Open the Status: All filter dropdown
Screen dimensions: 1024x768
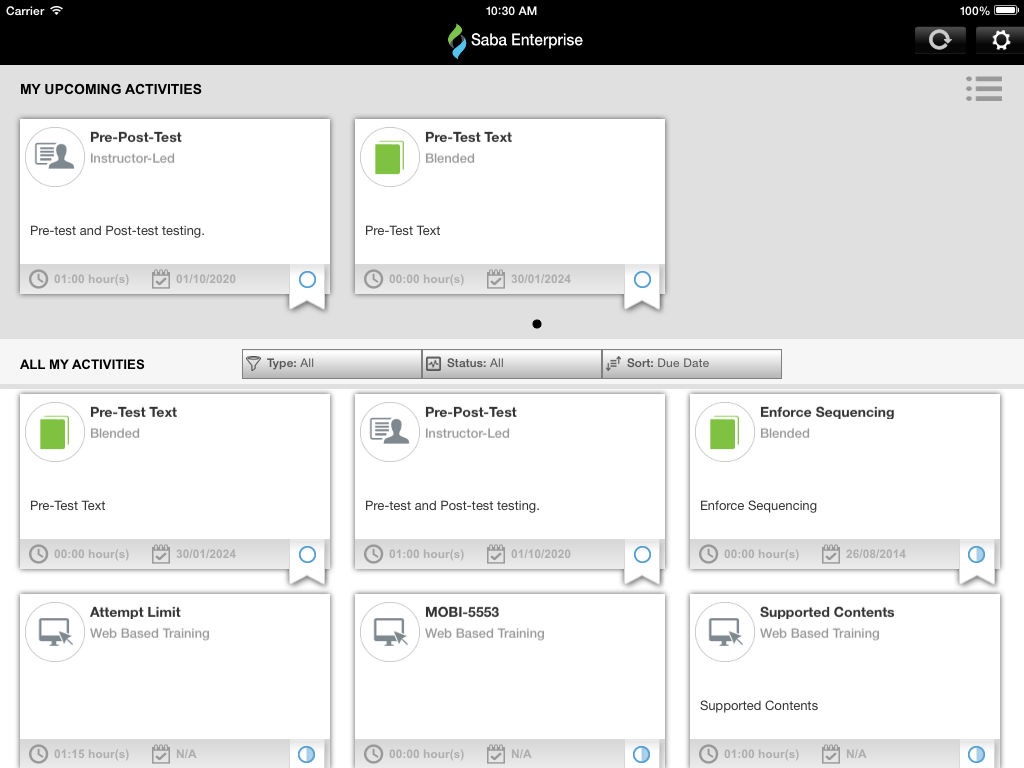tap(512, 364)
